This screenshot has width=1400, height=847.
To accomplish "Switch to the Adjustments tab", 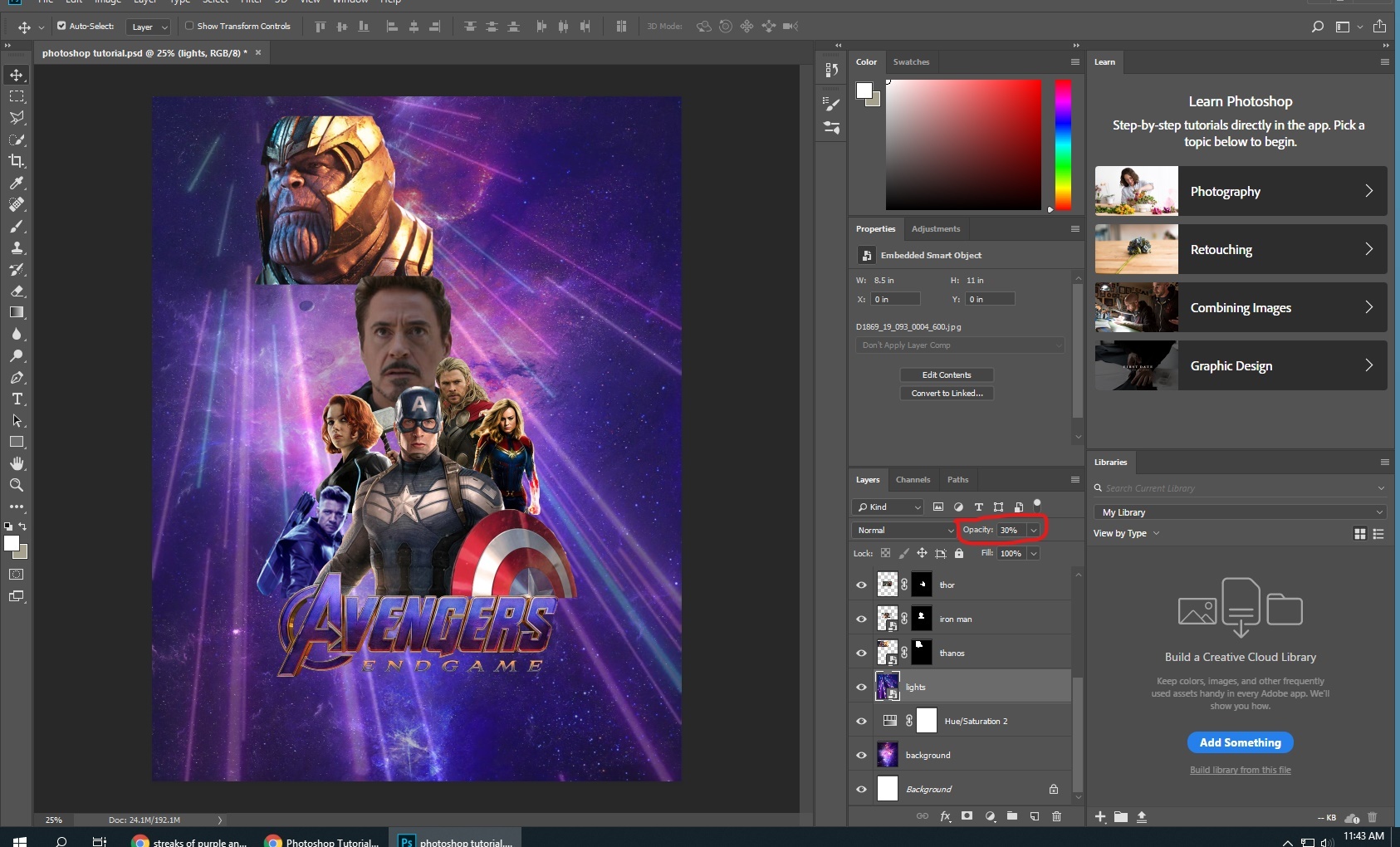I will coord(935,229).
